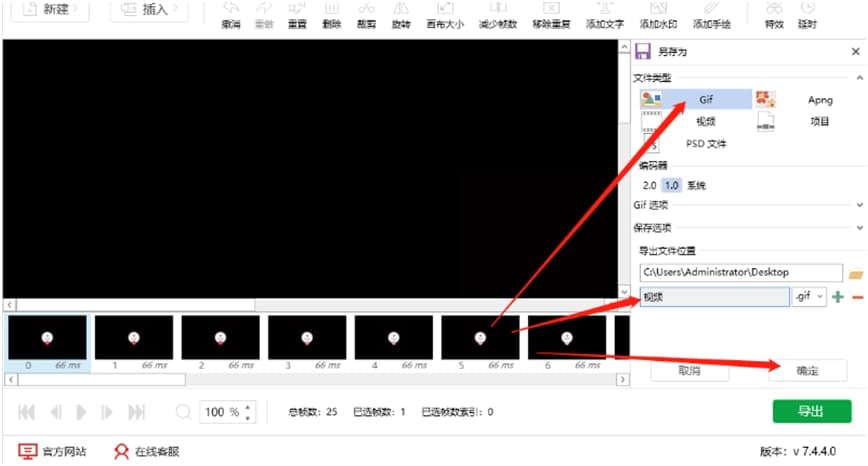The width and height of the screenshot is (868, 466).
Task: Expand the Gif 选项 section
Action: [x=860, y=205]
